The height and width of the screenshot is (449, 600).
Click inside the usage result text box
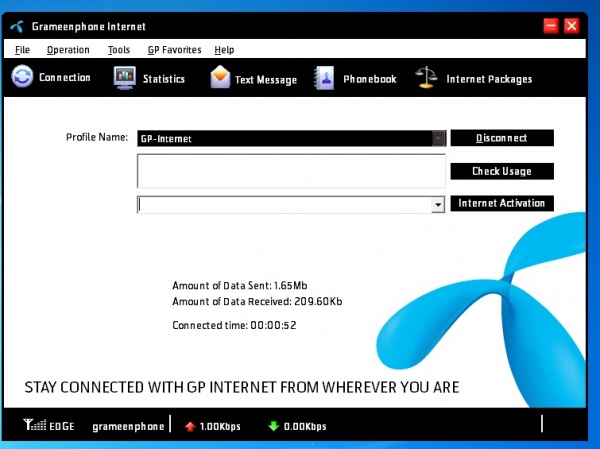coord(291,171)
